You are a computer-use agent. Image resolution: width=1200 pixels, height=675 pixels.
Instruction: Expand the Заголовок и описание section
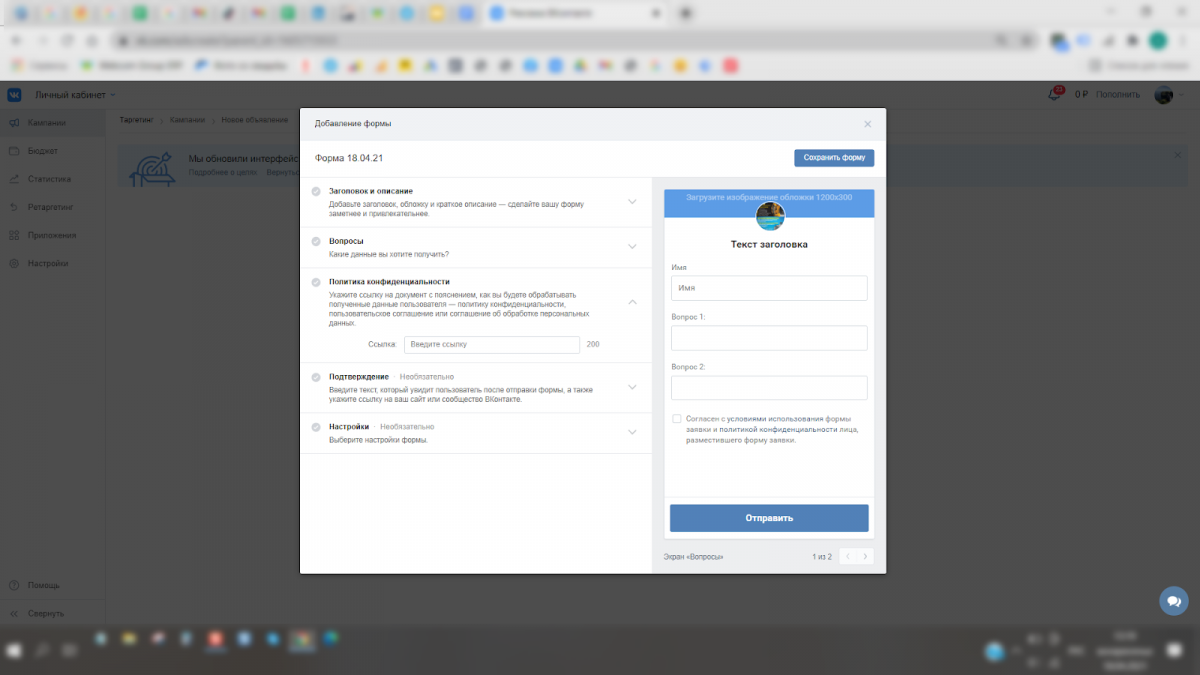pyautogui.click(x=632, y=201)
